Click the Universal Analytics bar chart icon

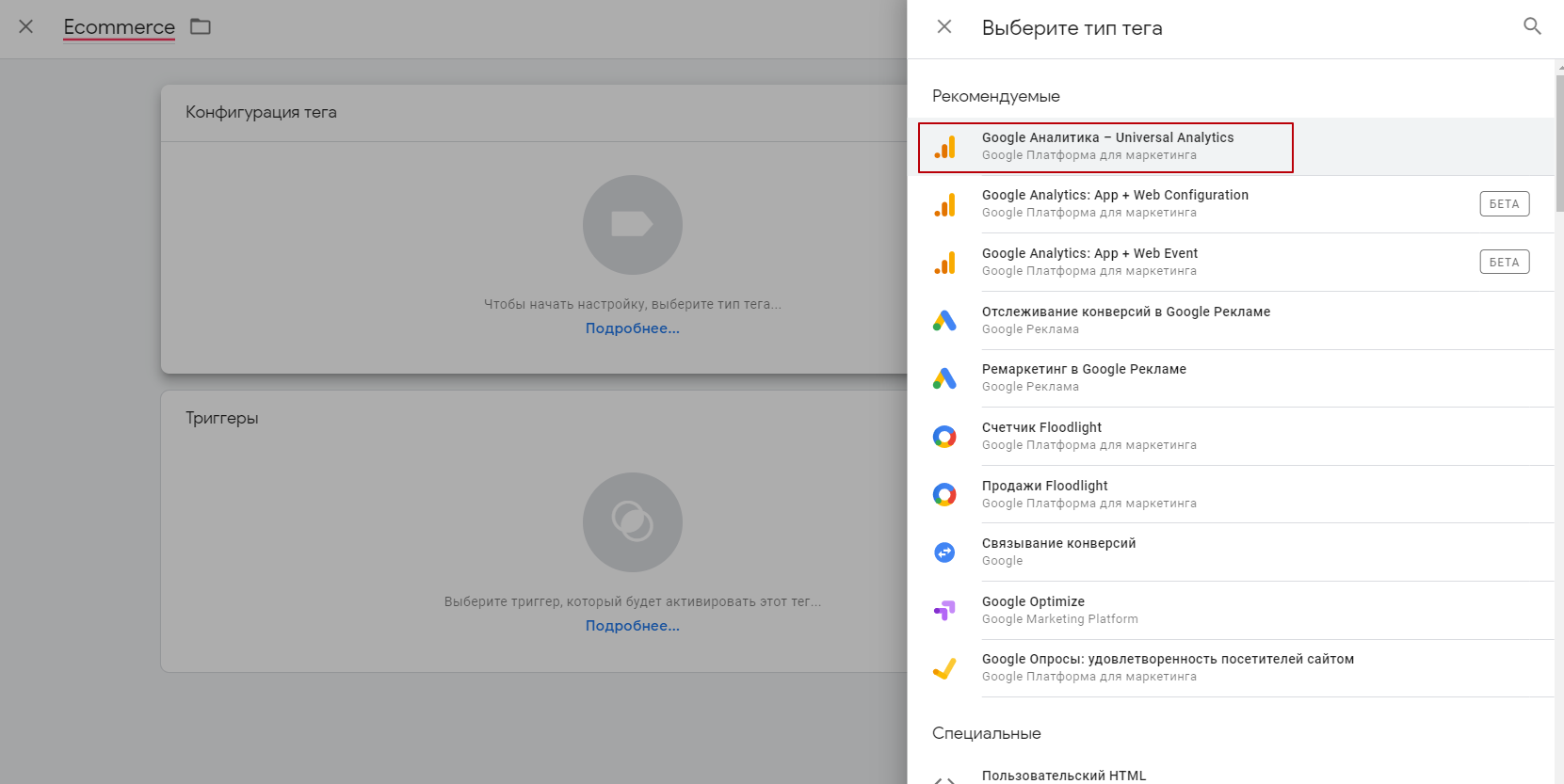tap(944, 147)
